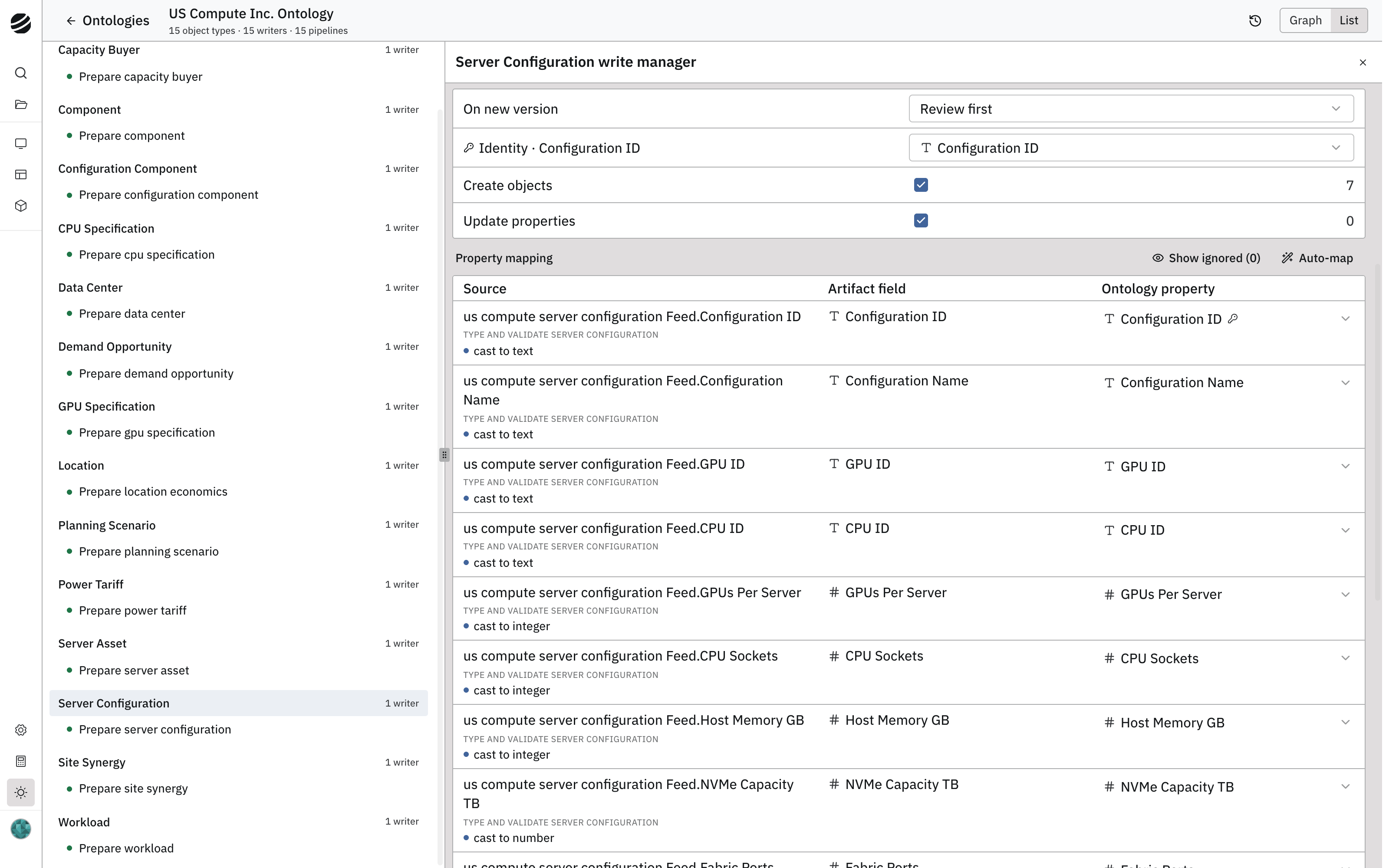
Task: Open the version history clock icon
Action: (1255, 21)
